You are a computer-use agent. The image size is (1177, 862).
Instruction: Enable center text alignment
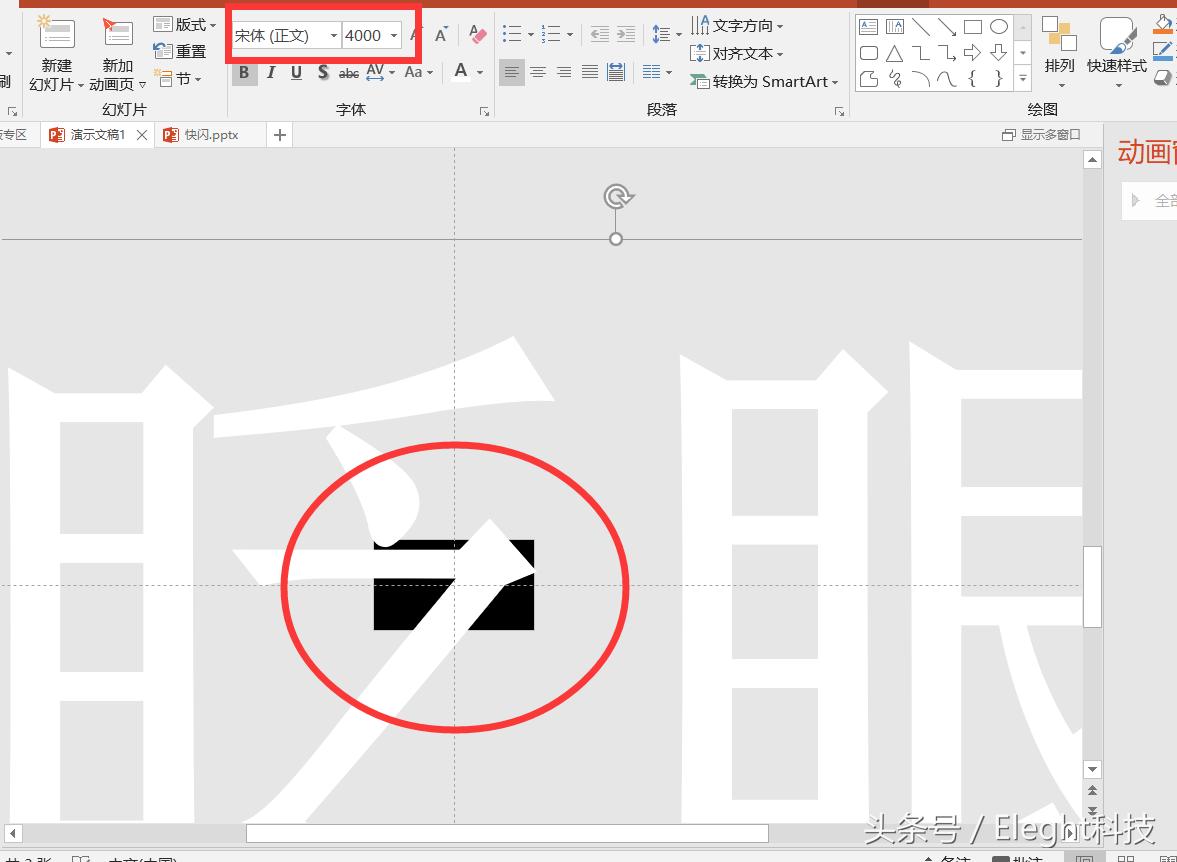click(538, 71)
